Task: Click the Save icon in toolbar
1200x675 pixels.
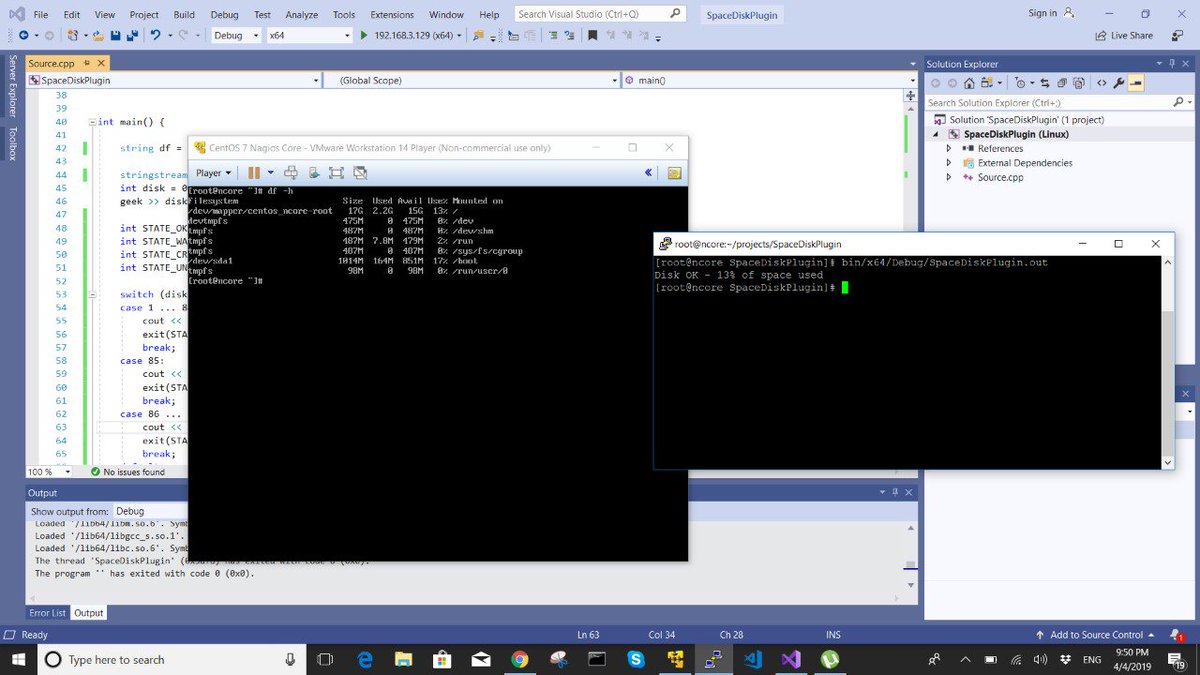Action: 116,35
